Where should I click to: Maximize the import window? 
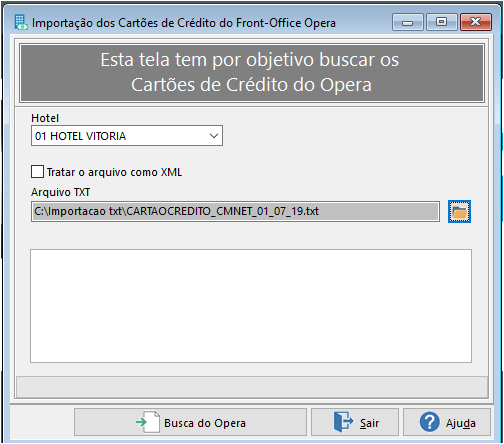click(442, 22)
